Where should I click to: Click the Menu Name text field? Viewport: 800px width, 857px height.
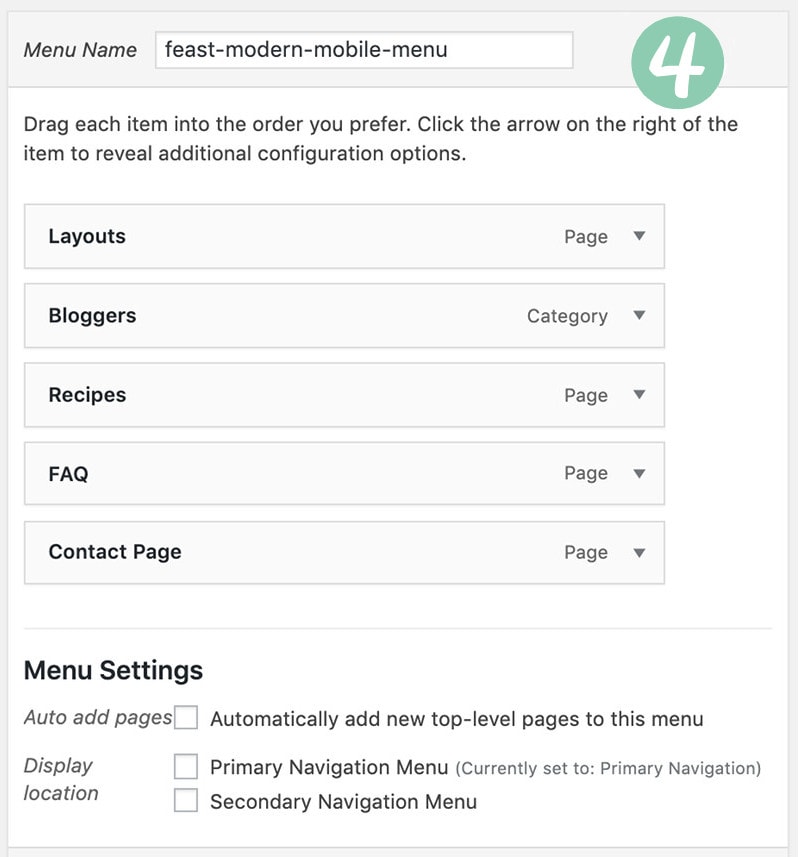tap(364, 50)
